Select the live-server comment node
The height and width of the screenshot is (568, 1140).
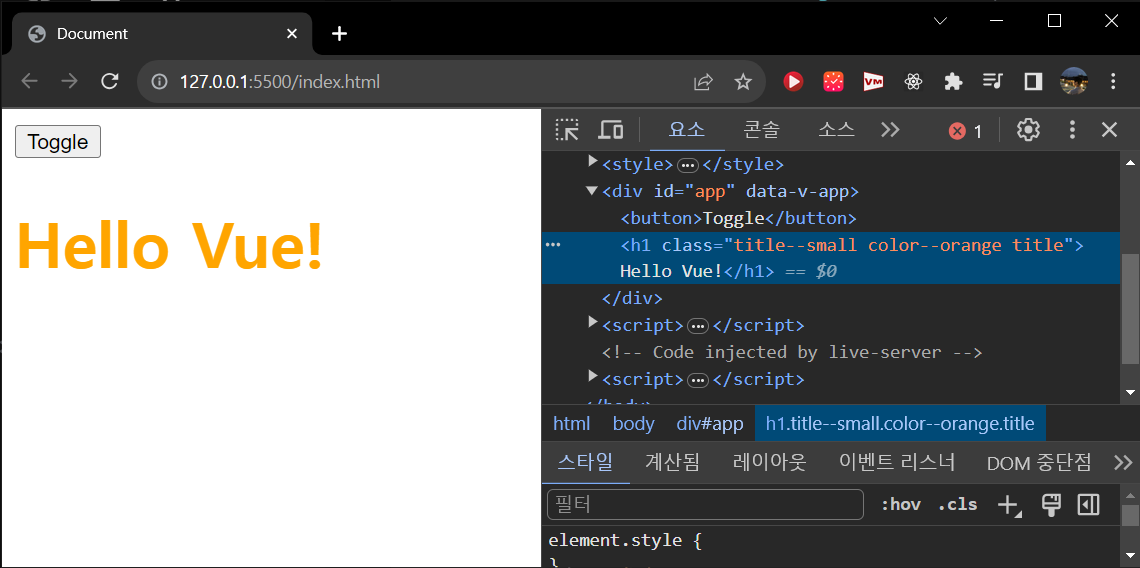792,353
